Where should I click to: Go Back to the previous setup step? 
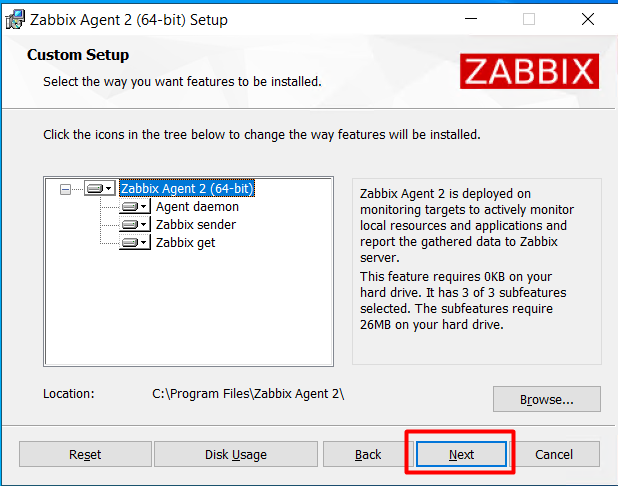tap(368, 454)
